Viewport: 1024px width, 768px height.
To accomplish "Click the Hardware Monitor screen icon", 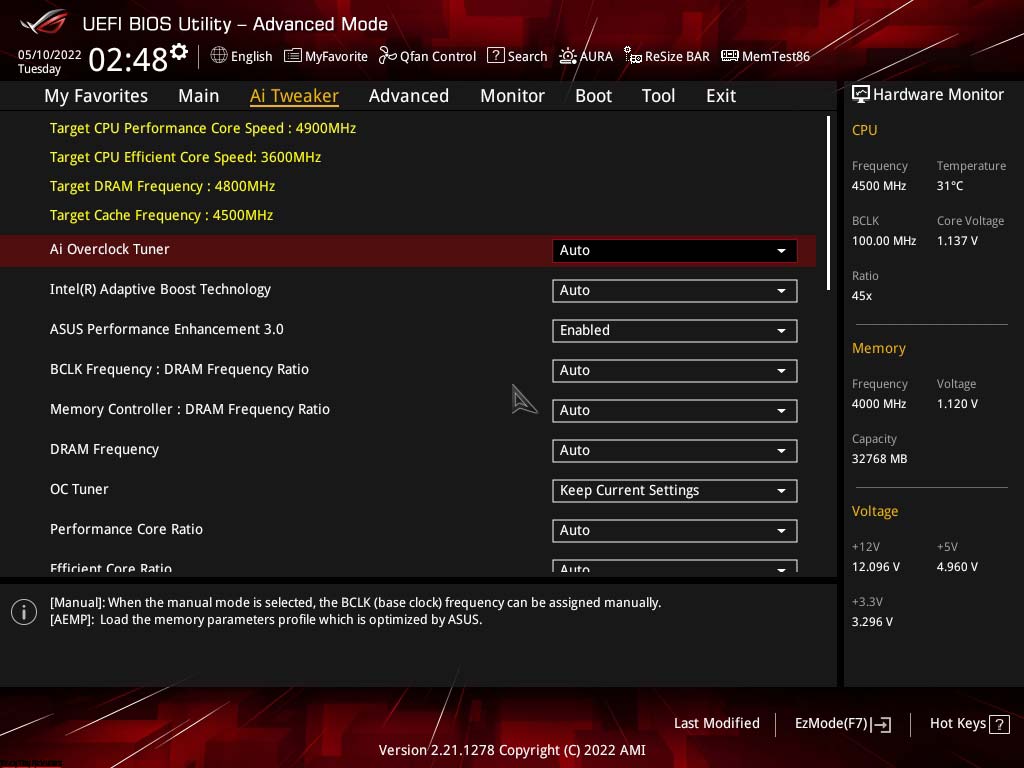I will [861, 94].
